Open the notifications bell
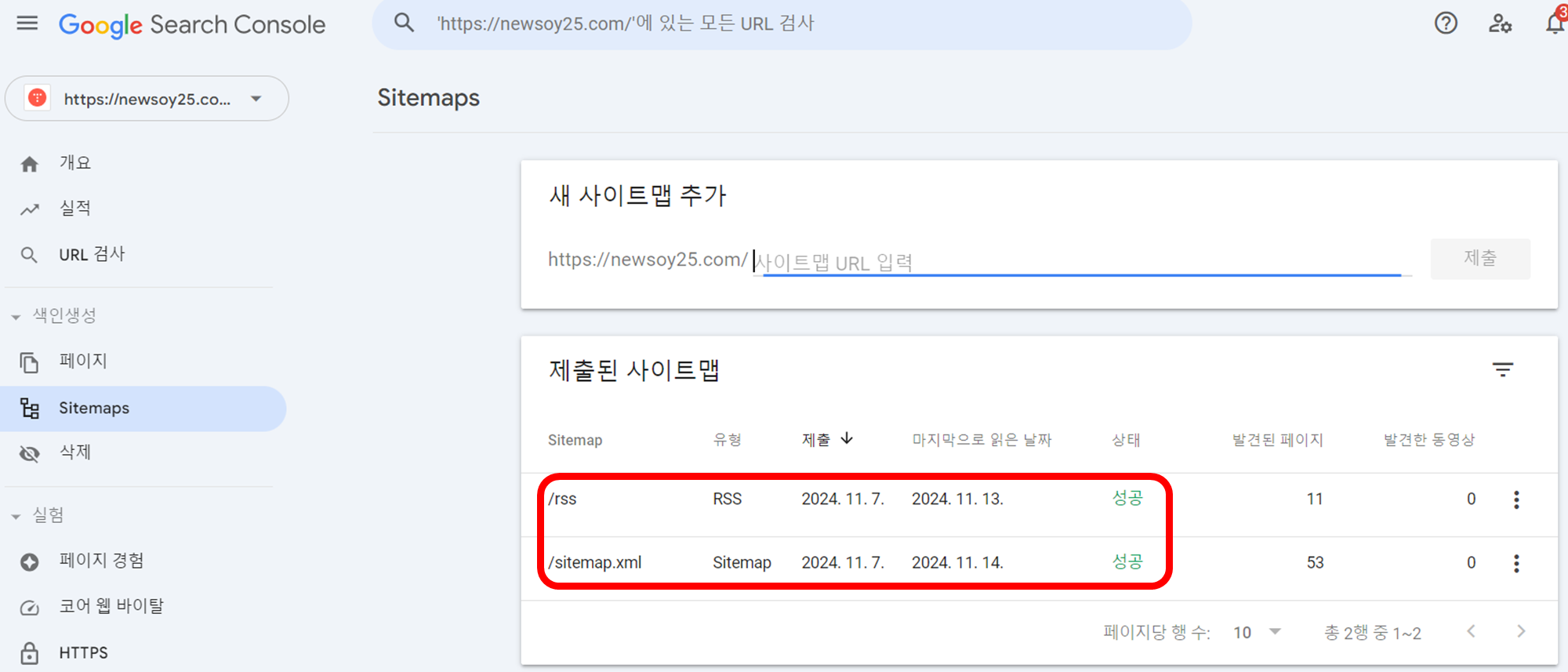Viewport: 1568px width, 672px height. [x=1555, y=23]
